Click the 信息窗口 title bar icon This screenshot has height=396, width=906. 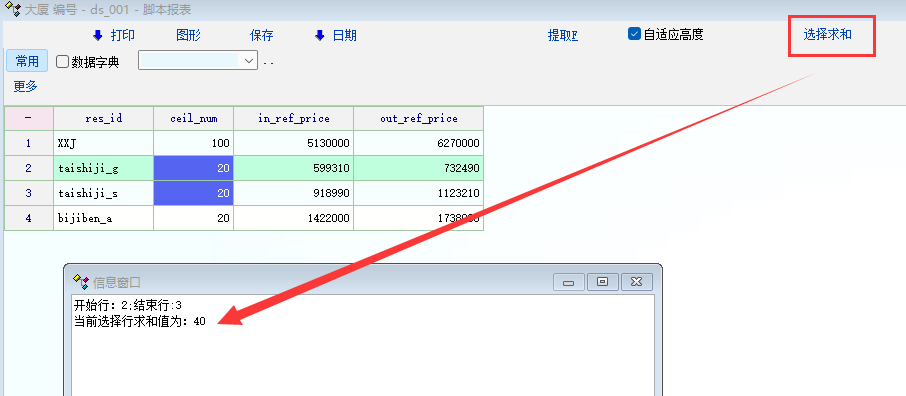click(81, 282)
